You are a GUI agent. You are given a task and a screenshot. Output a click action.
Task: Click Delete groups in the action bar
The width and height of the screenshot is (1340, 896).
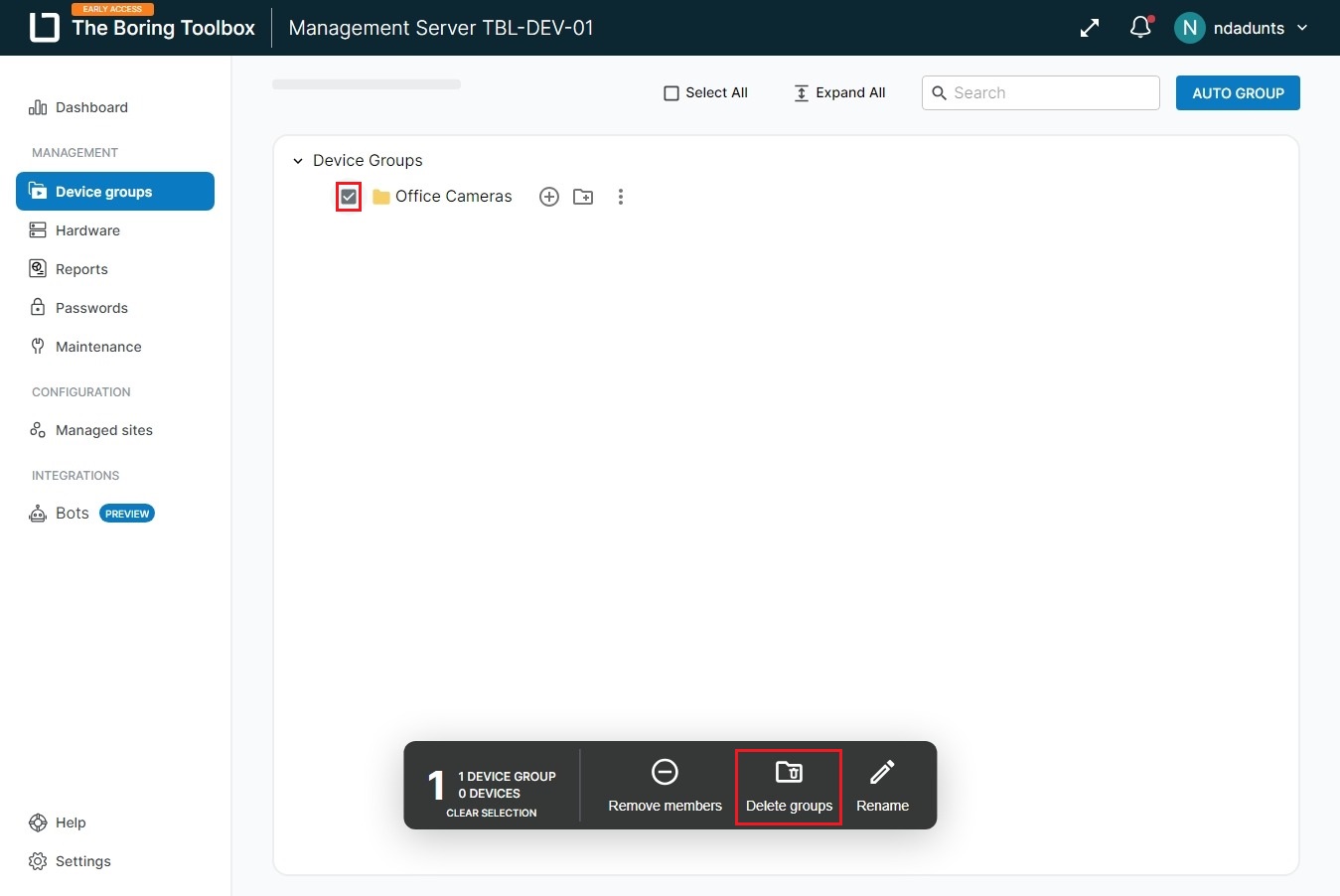click(x=788, y=786)
